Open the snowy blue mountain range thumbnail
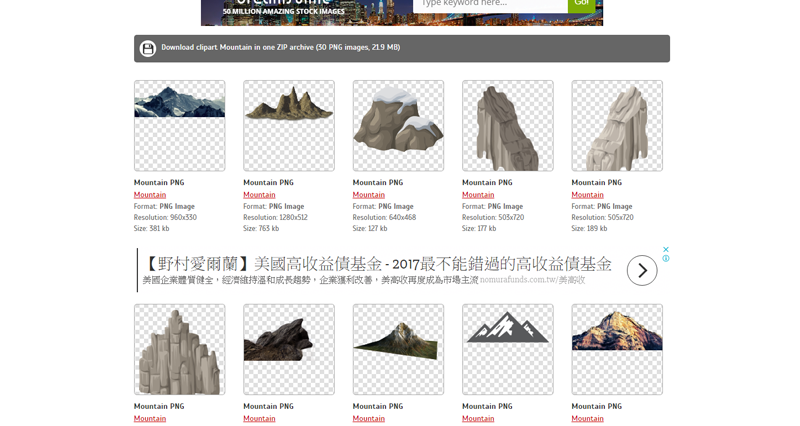 (180, 126)
